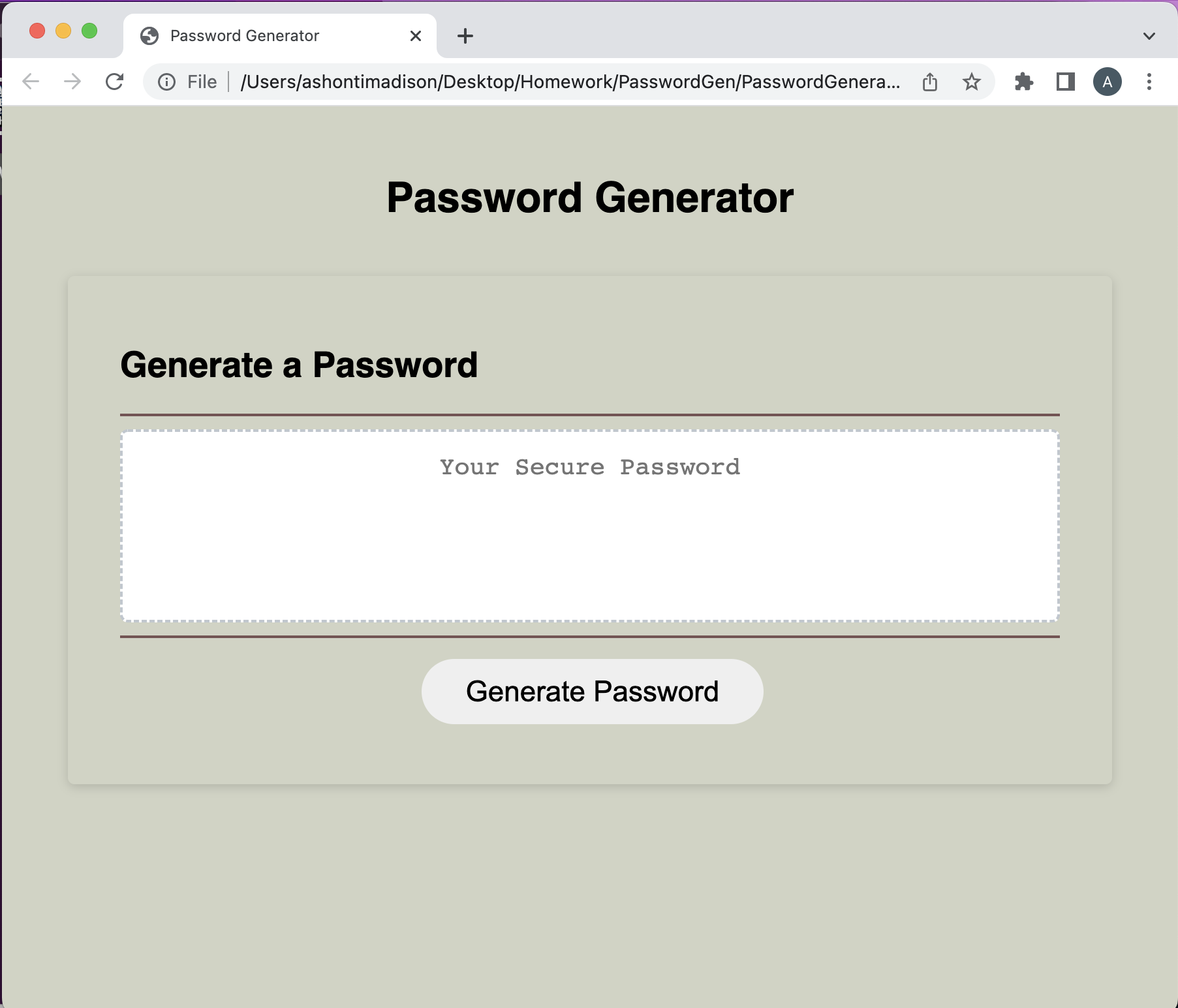
Task: Click the bookmark star icon
Action: tap(971, 81)
